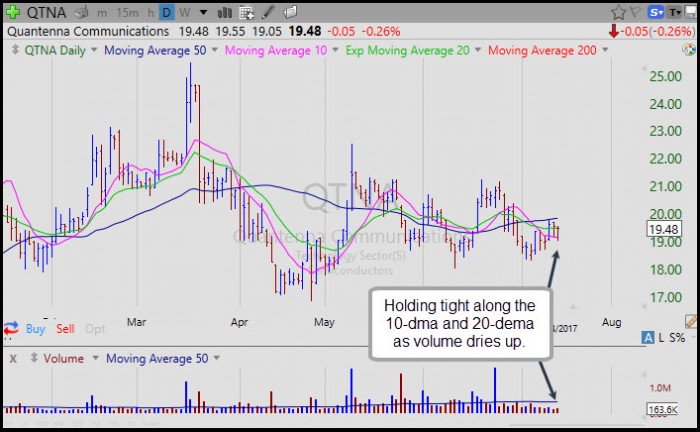
Task: Select the Daily D timeframe
Action: pos(166,12)
